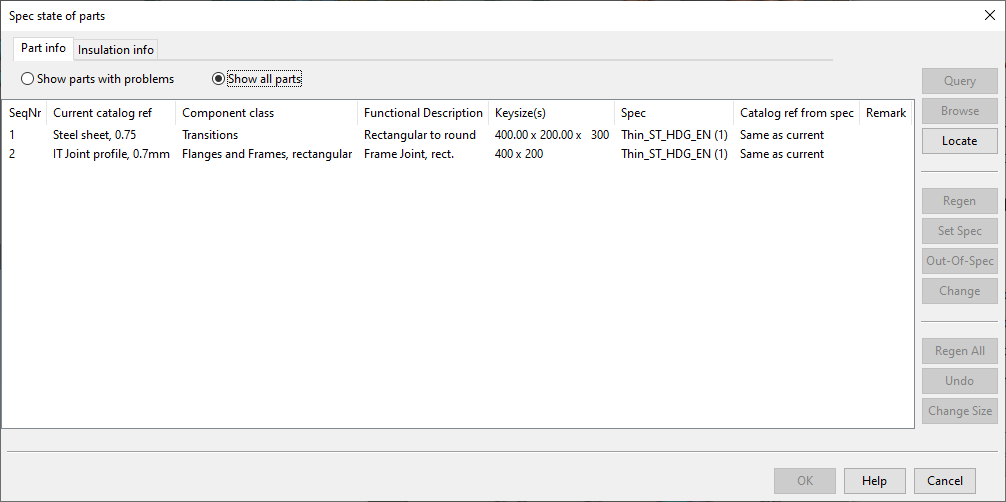Click the Functional Description column header
This screenshot has width=1006, height=502.
pos(422,113)
